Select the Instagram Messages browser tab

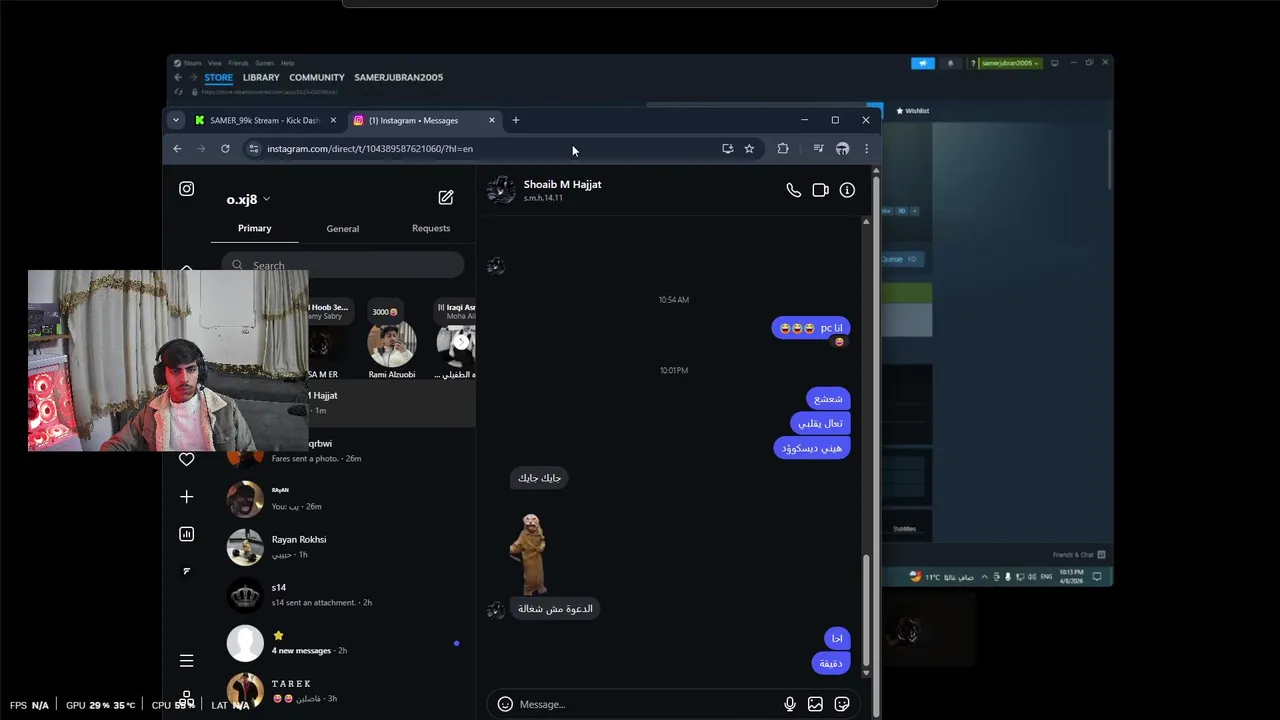coord(425,120)
